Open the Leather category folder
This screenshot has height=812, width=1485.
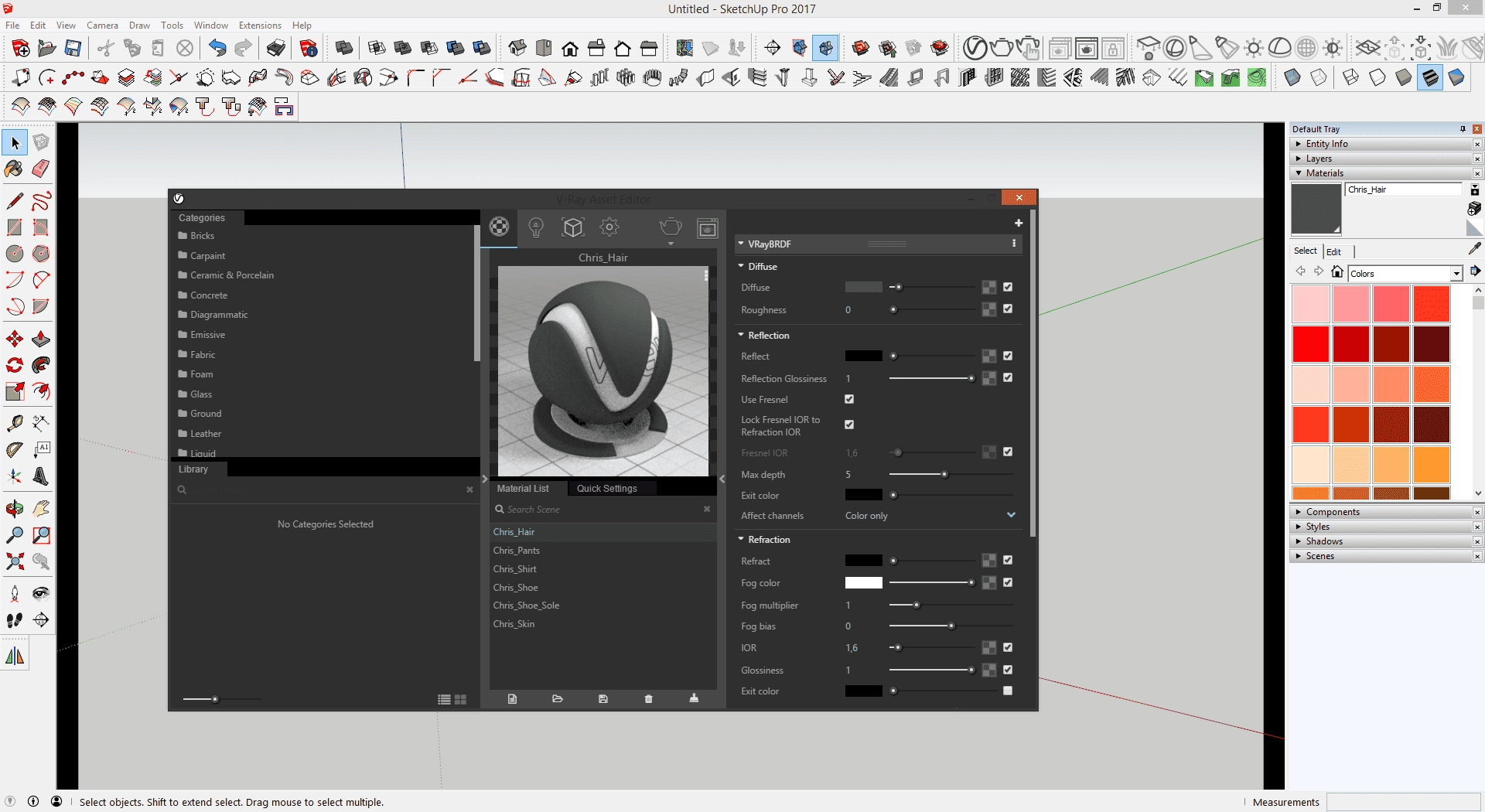206,434
